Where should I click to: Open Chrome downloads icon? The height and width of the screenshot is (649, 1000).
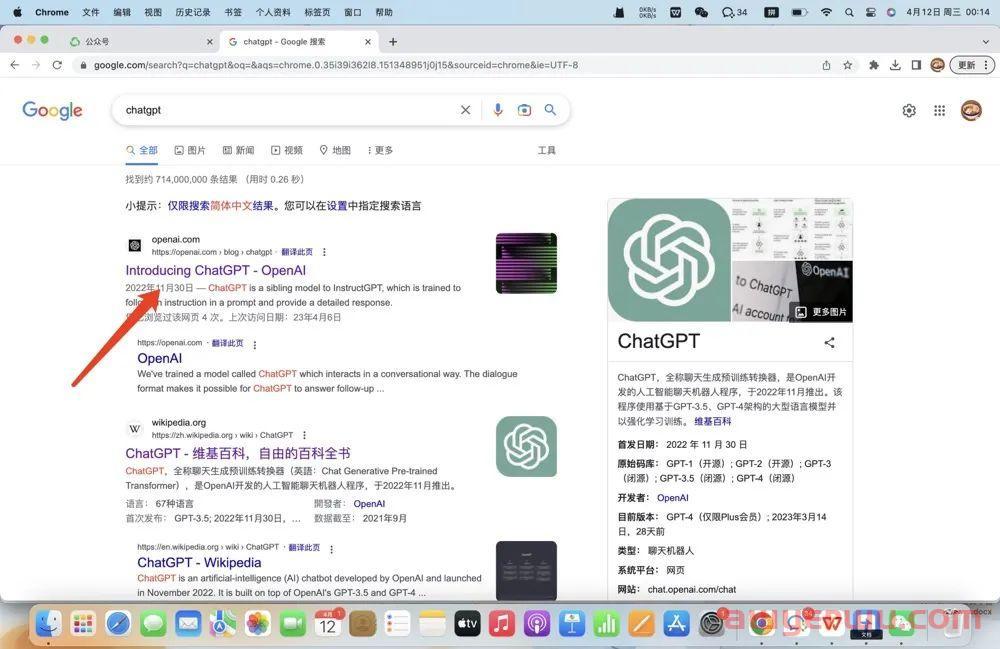click(x=895, y=65)
